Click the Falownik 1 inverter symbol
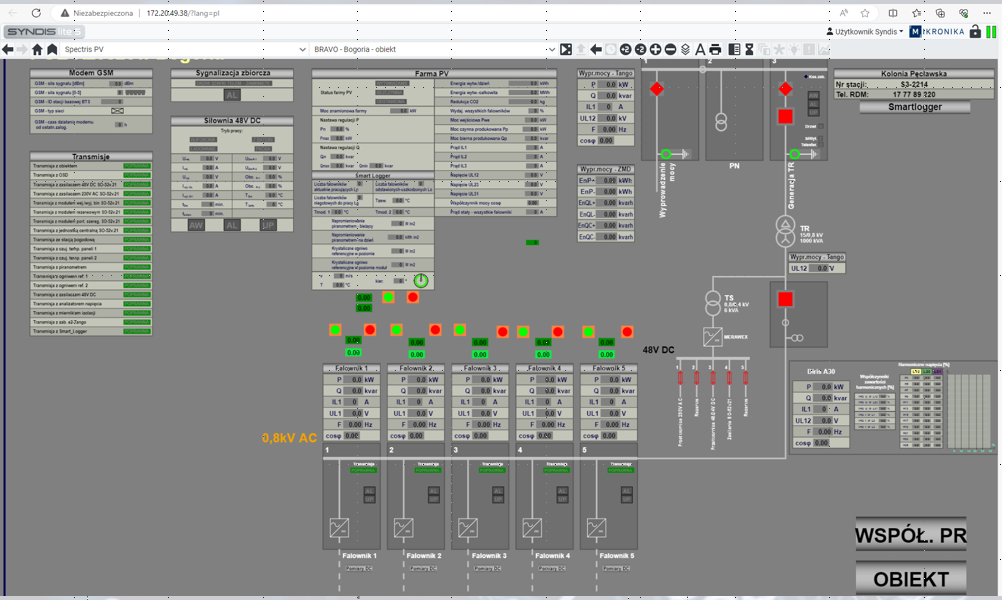The image size is (1002, 600). (339, 527)
